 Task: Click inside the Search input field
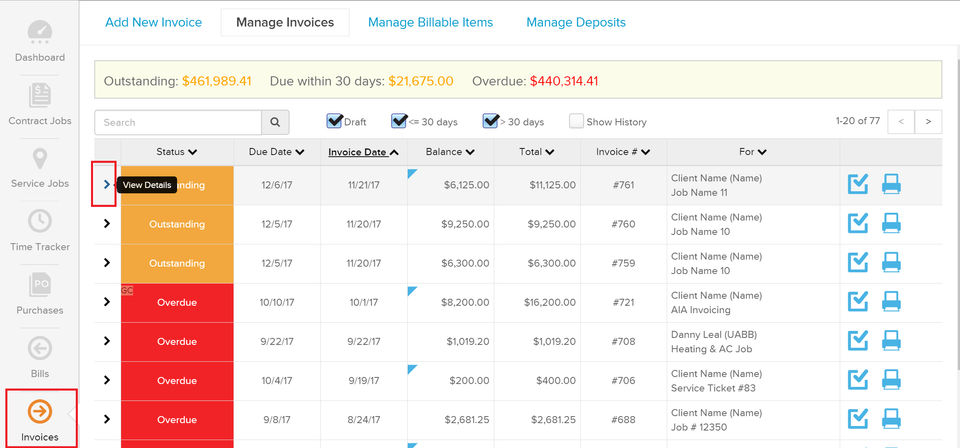[x=178, y=122]
